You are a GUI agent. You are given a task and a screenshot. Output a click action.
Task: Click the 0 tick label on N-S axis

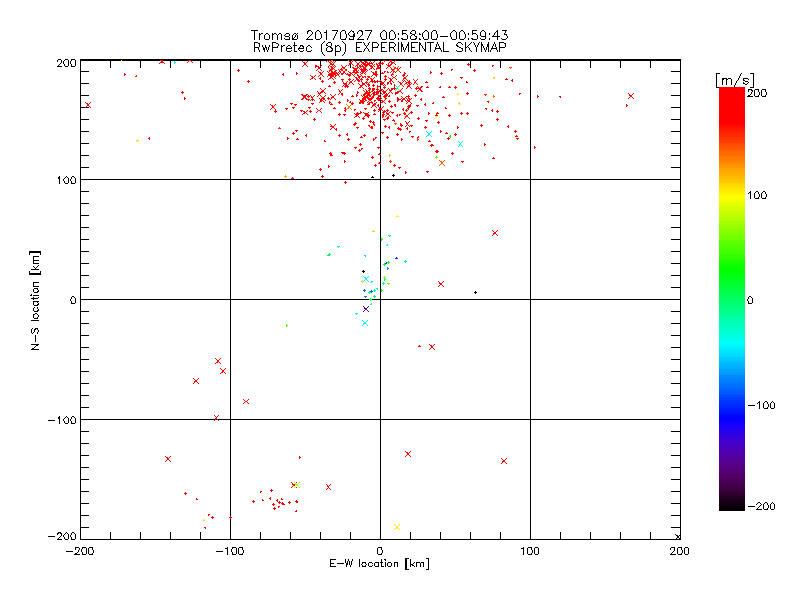[72, 300]
